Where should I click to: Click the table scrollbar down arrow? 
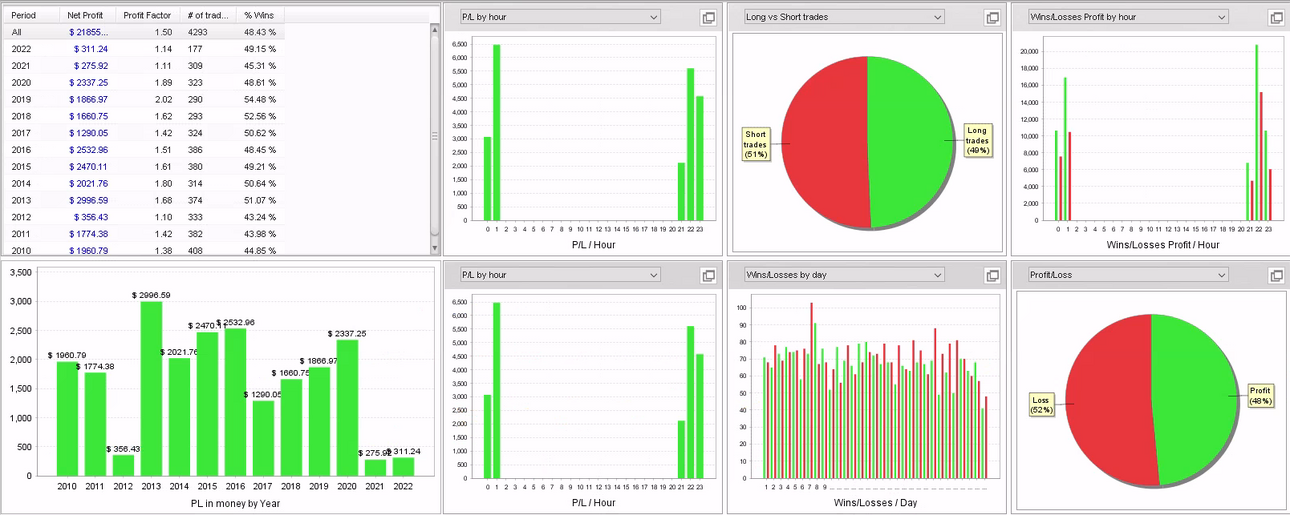tap(435, 248)
